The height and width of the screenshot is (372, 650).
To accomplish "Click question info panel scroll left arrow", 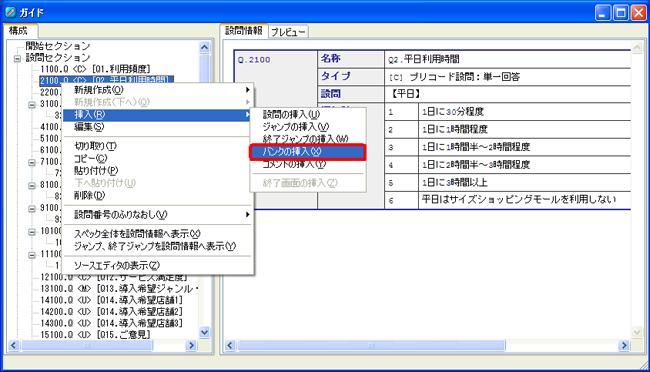I will (230, 345).
